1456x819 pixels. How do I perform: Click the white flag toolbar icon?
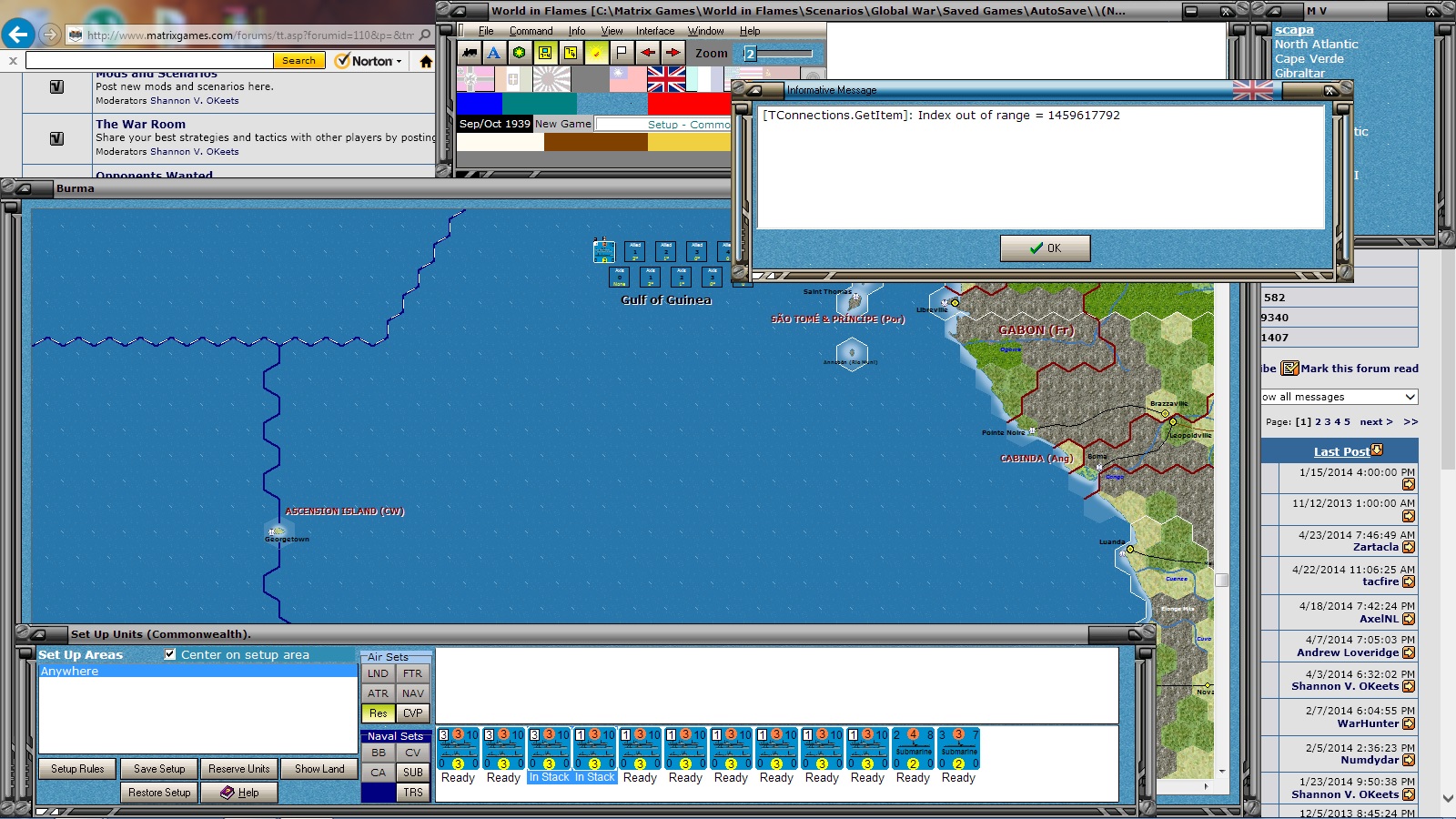[622, 53]
